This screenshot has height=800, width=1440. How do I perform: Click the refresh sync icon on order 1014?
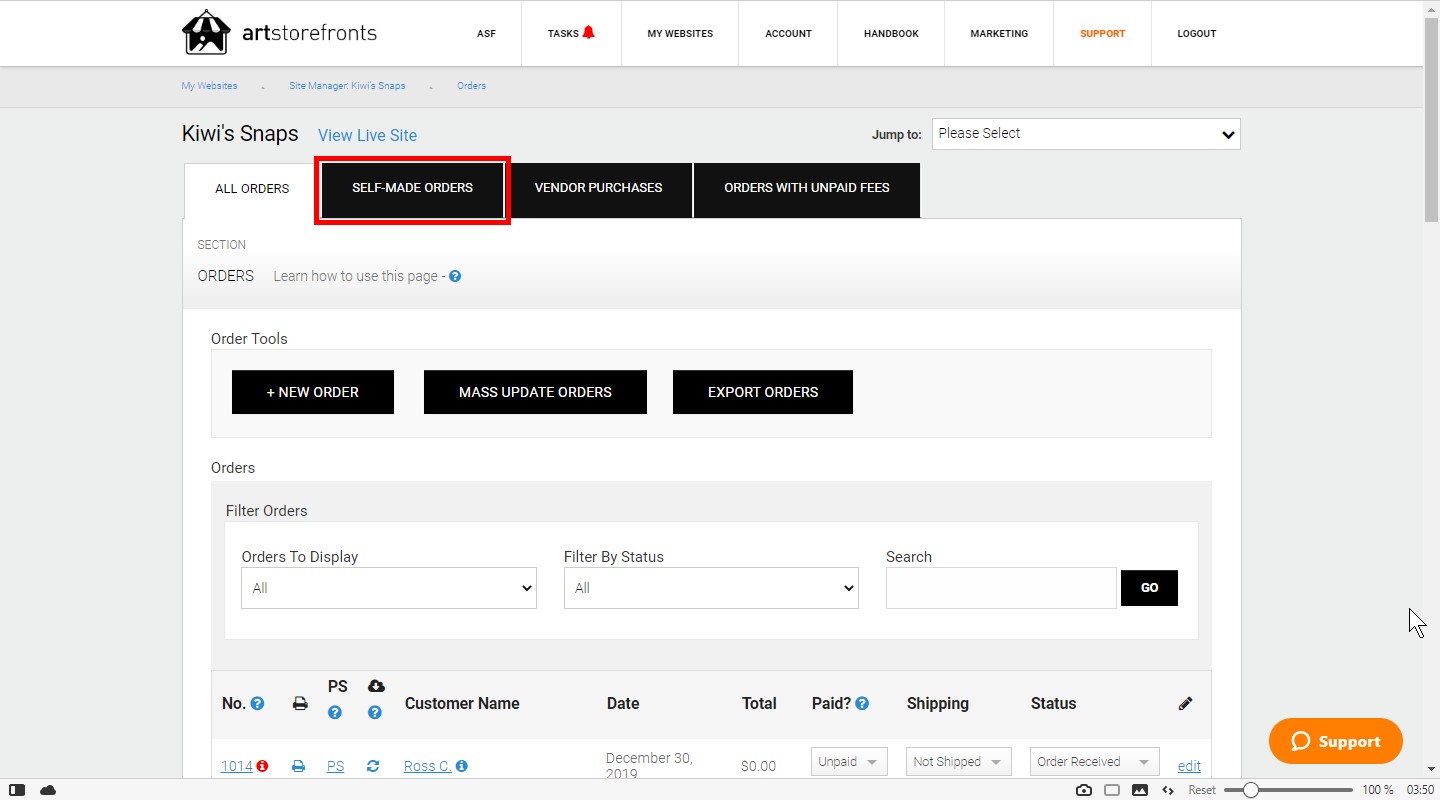[372, 765]
